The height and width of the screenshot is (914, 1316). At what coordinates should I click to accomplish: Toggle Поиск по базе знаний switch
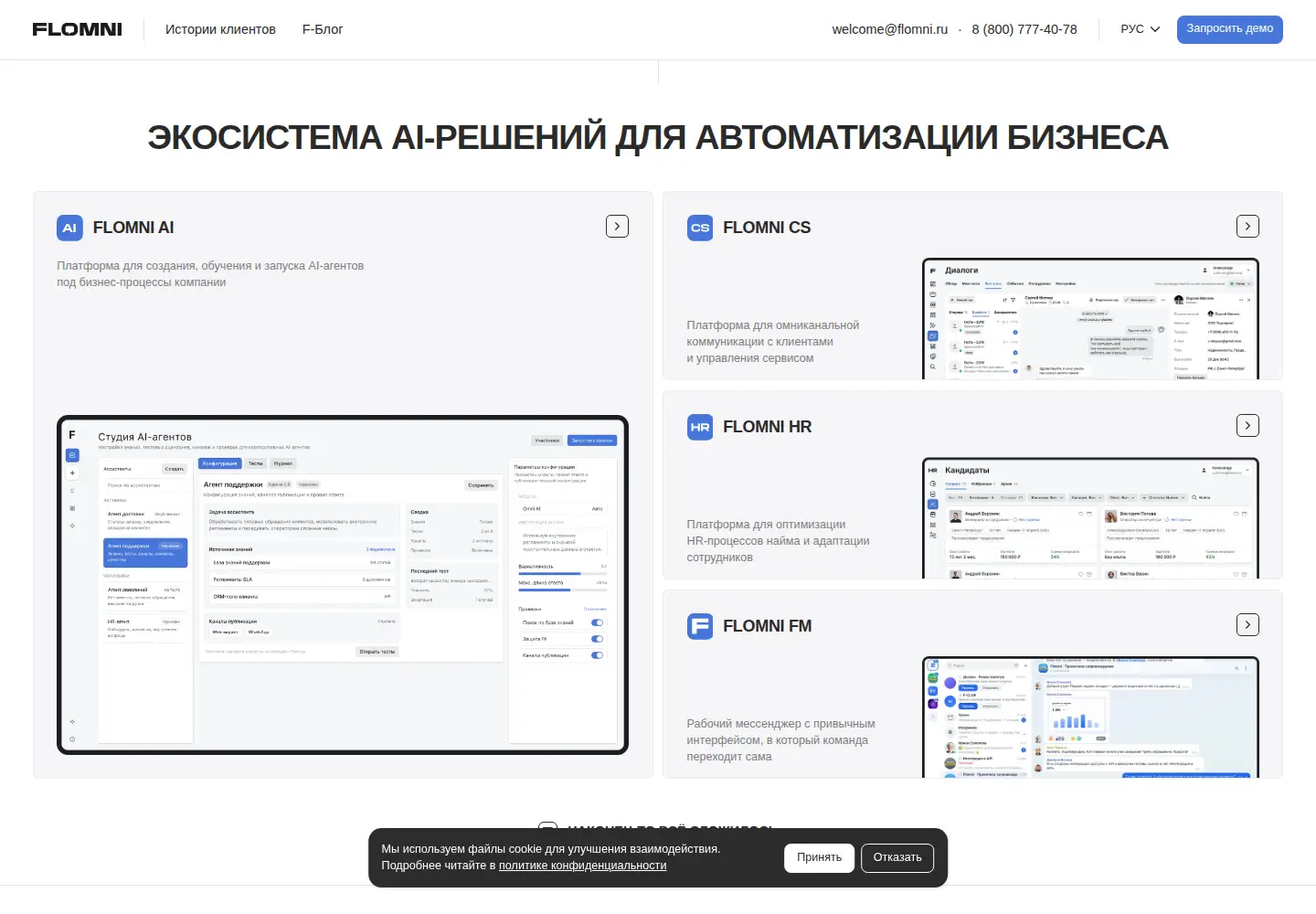(598, 623)
